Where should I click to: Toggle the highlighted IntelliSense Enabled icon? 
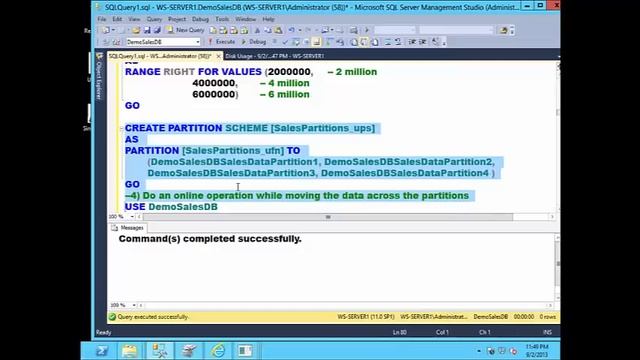[317, 42]
